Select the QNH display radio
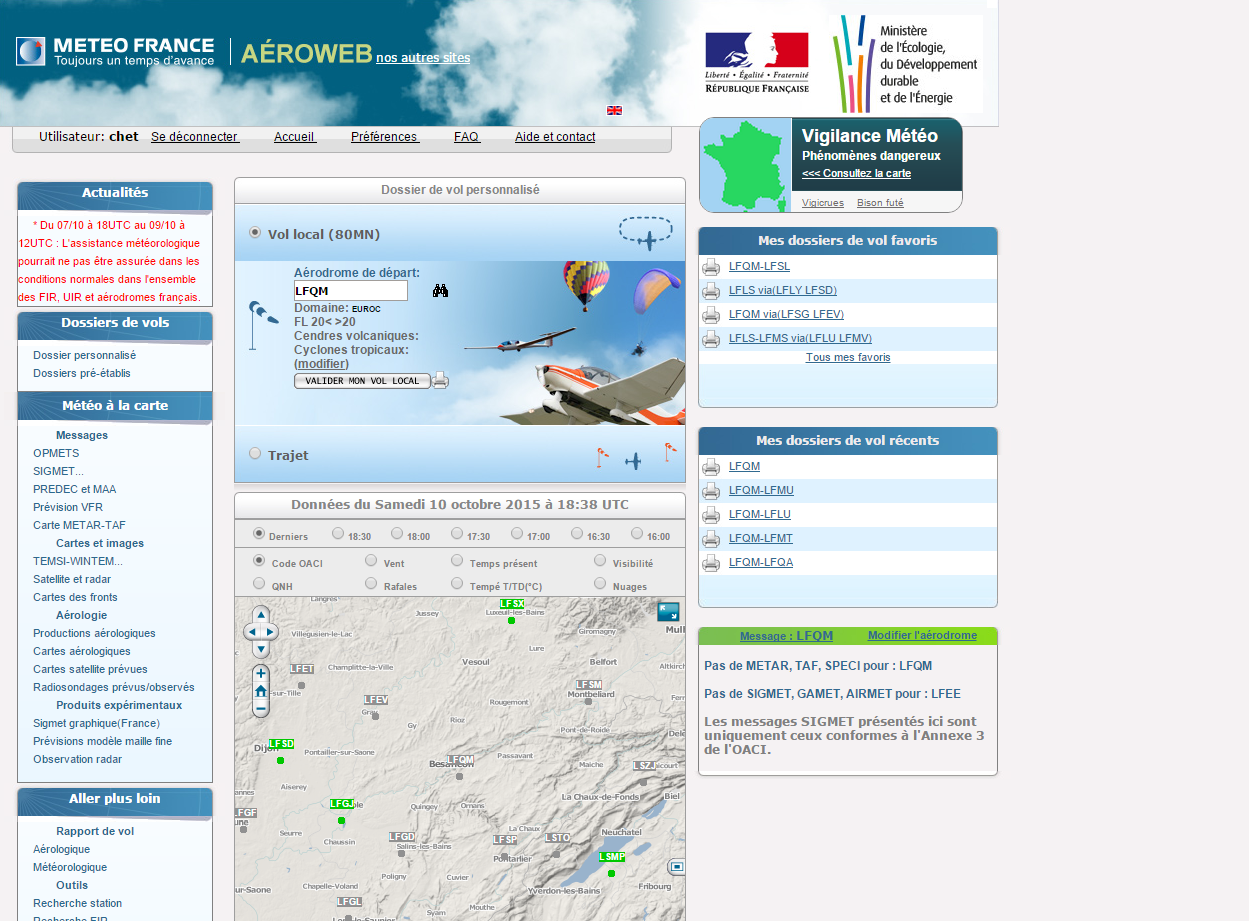 coord(259,583)
